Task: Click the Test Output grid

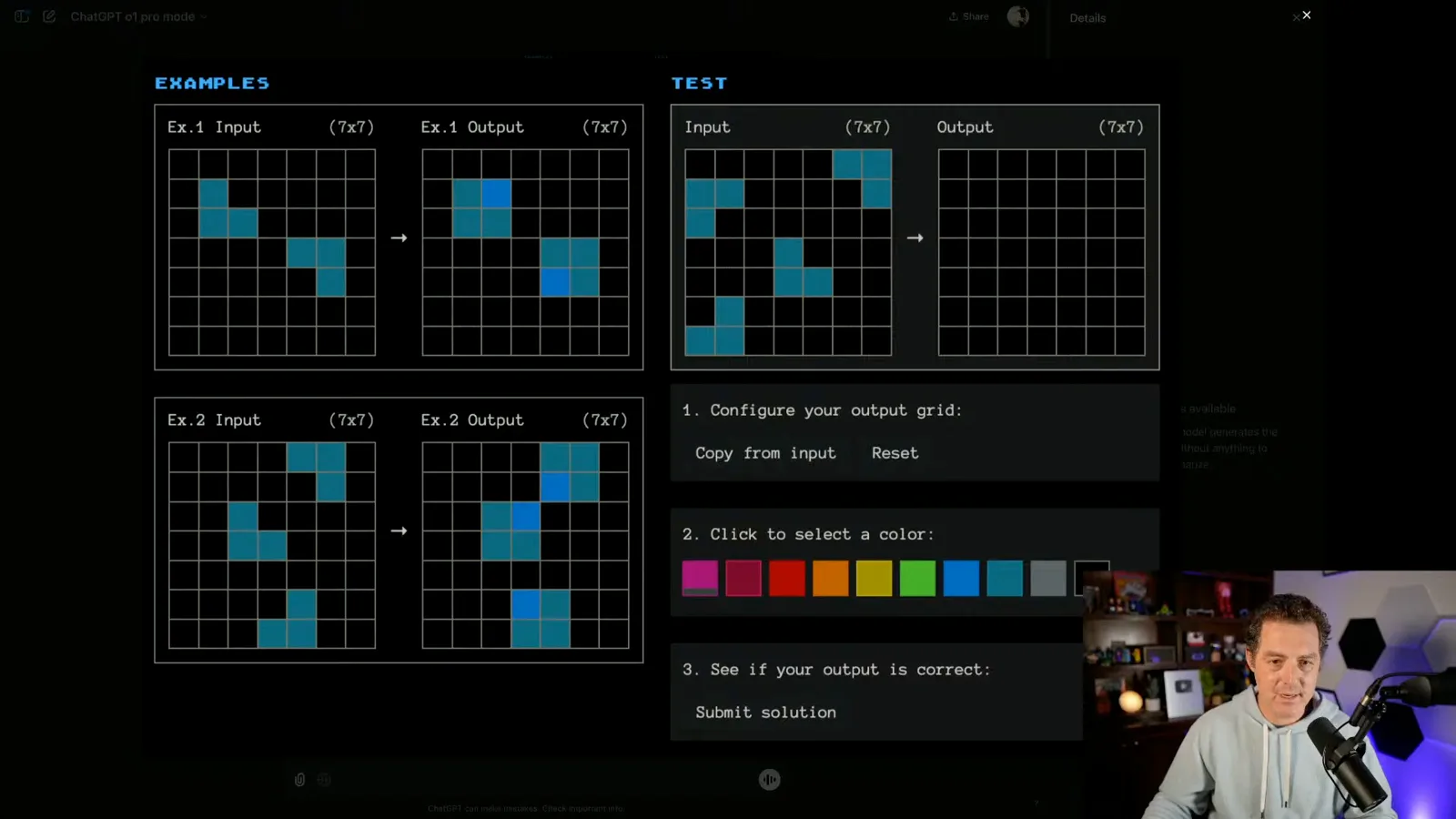Action: tap(1041, 252)
